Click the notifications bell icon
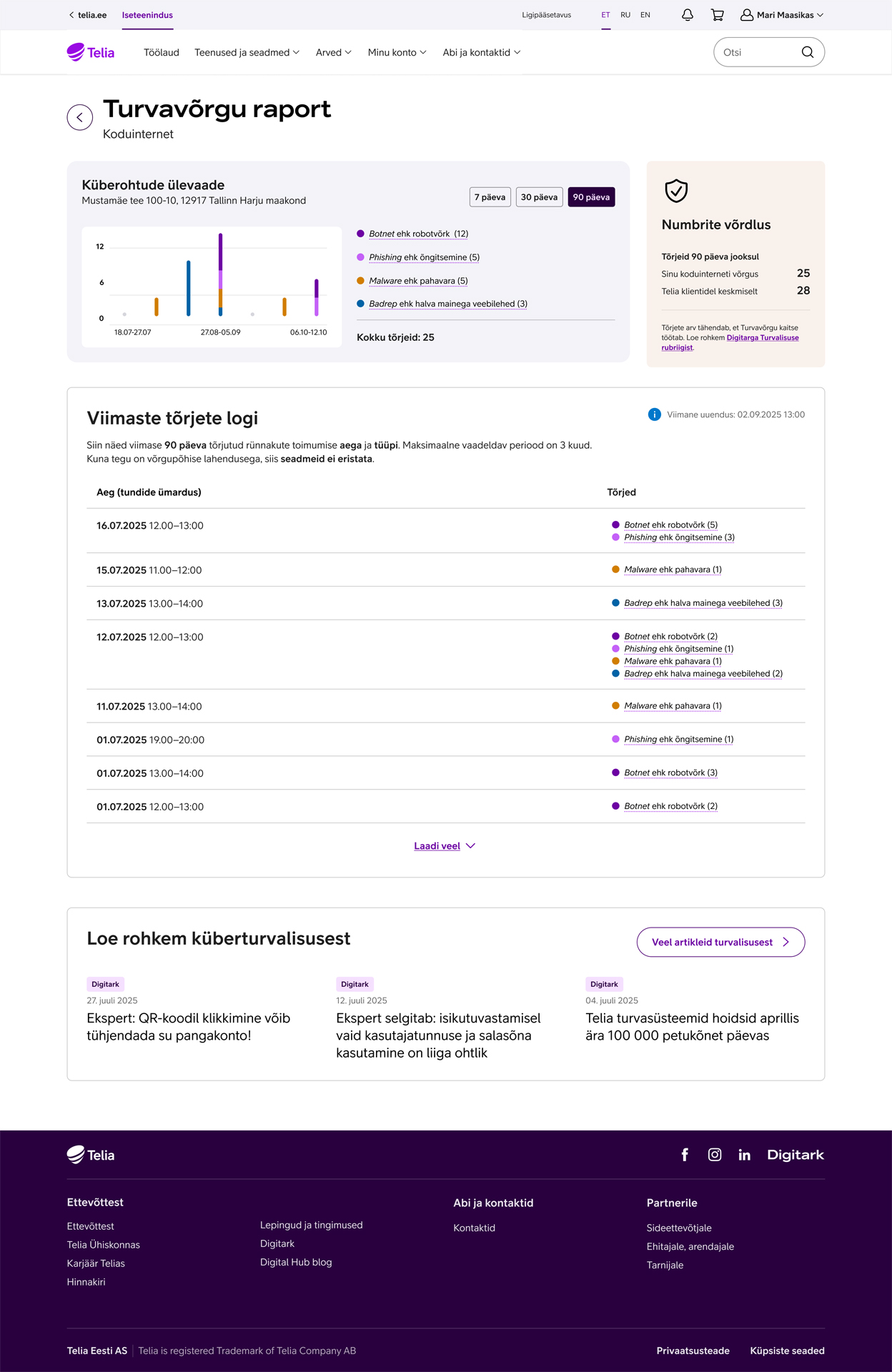The width and height of the screenshot is (892, 1372). pyautogui.click(x=687, y=15)
